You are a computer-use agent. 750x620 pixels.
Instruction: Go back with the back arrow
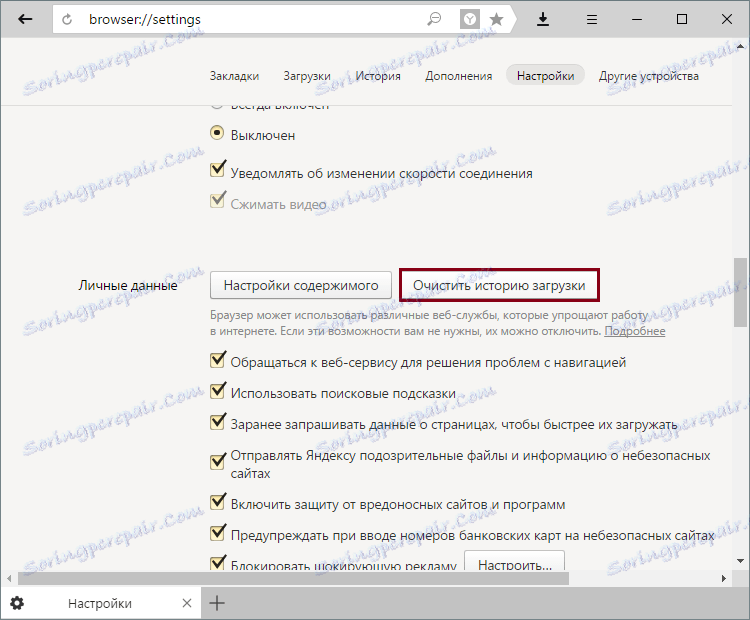pyautogui.click(x=25, y=19)
